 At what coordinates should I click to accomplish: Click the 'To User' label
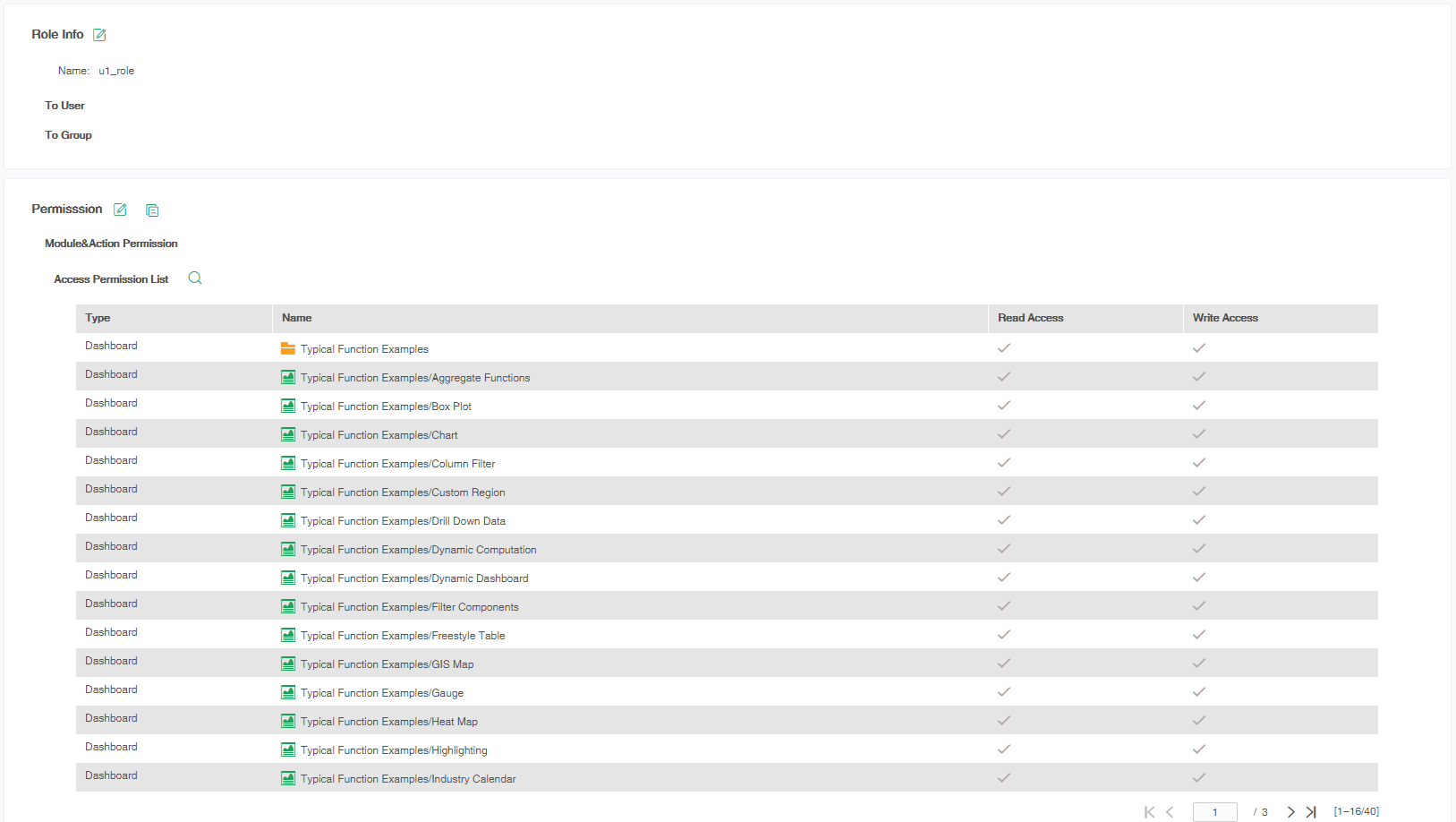[x=64, y=106]
